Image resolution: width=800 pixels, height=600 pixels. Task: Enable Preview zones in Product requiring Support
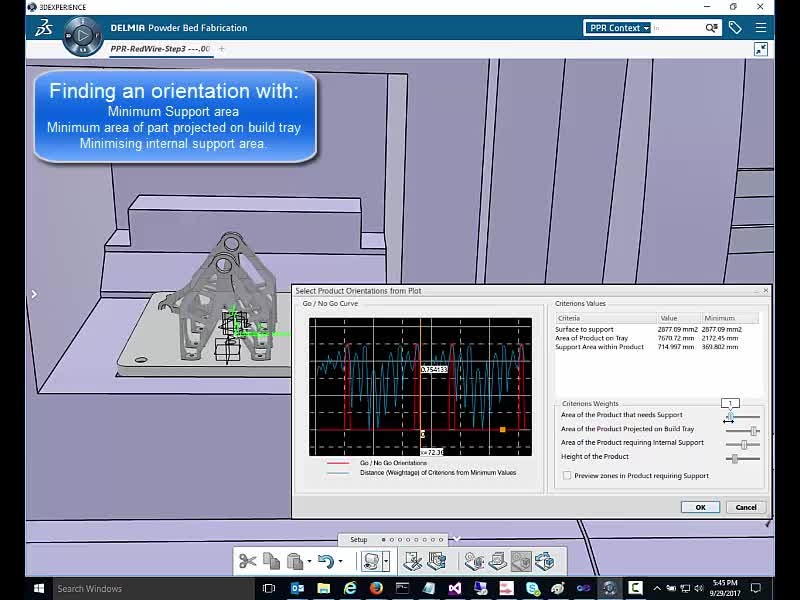click(567, 476)
